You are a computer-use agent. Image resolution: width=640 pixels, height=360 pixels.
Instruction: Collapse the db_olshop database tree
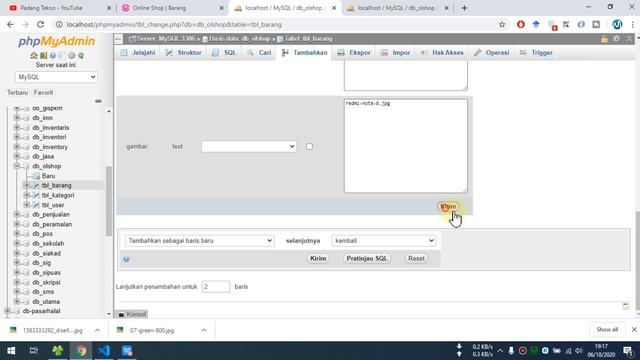pos(17,166)
